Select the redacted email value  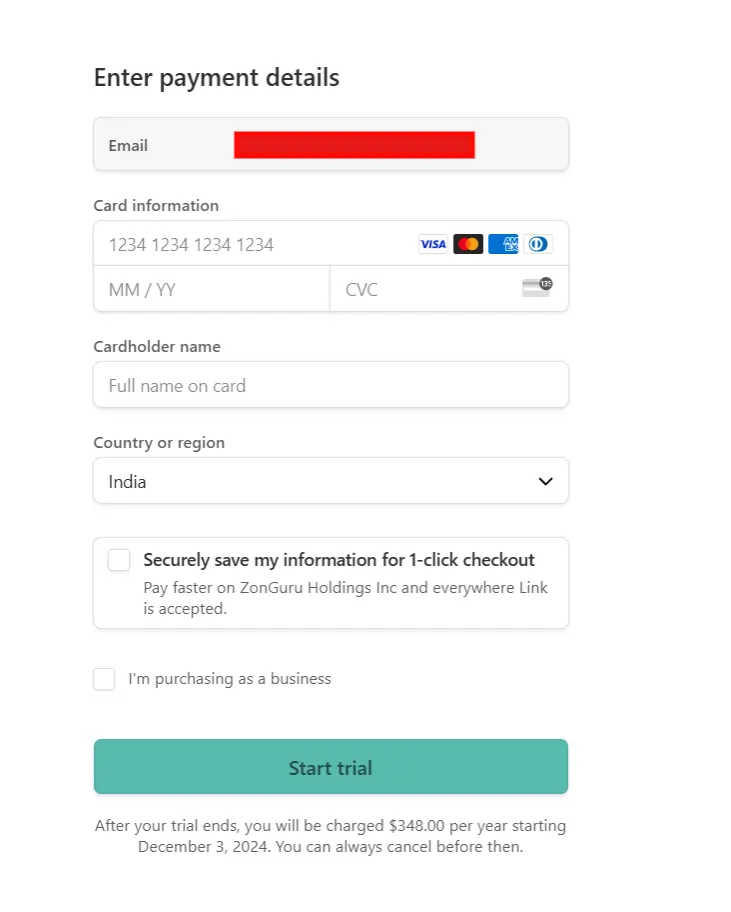353,145
